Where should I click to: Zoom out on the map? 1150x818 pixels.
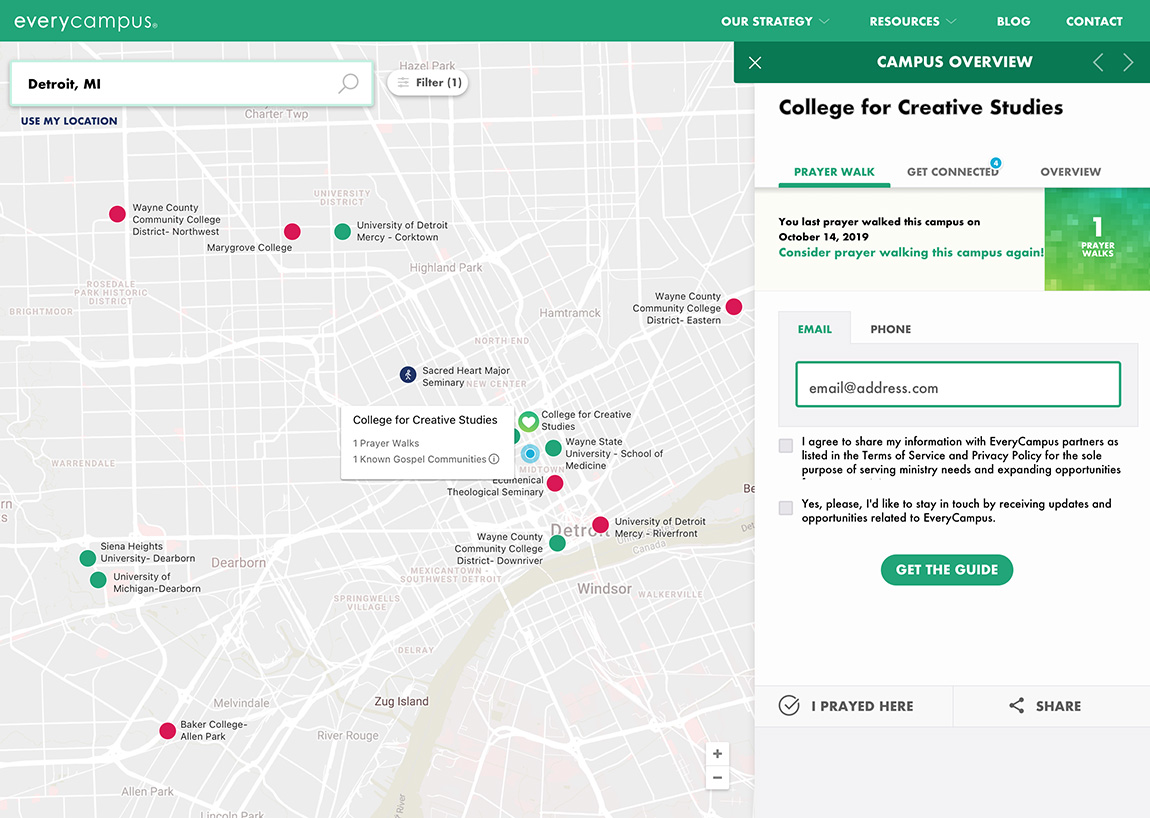click(717, 778)
